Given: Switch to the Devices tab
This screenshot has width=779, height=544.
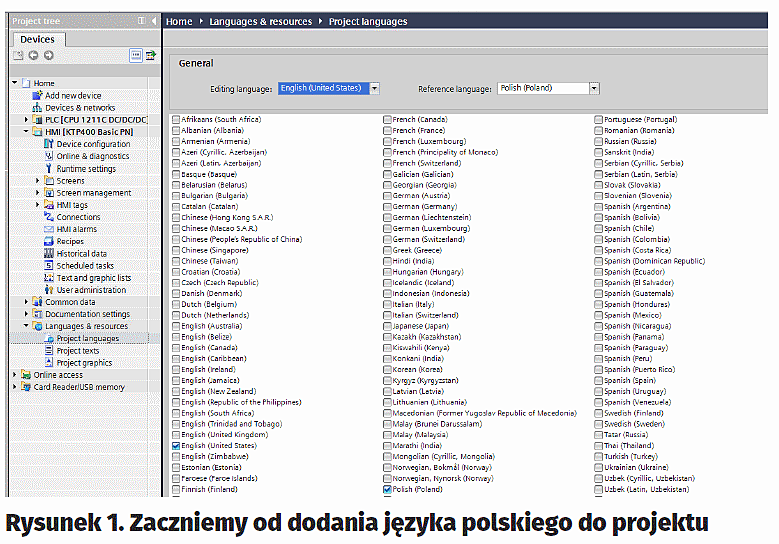Looking at the screenshot, I should click(x=37, y=39).
